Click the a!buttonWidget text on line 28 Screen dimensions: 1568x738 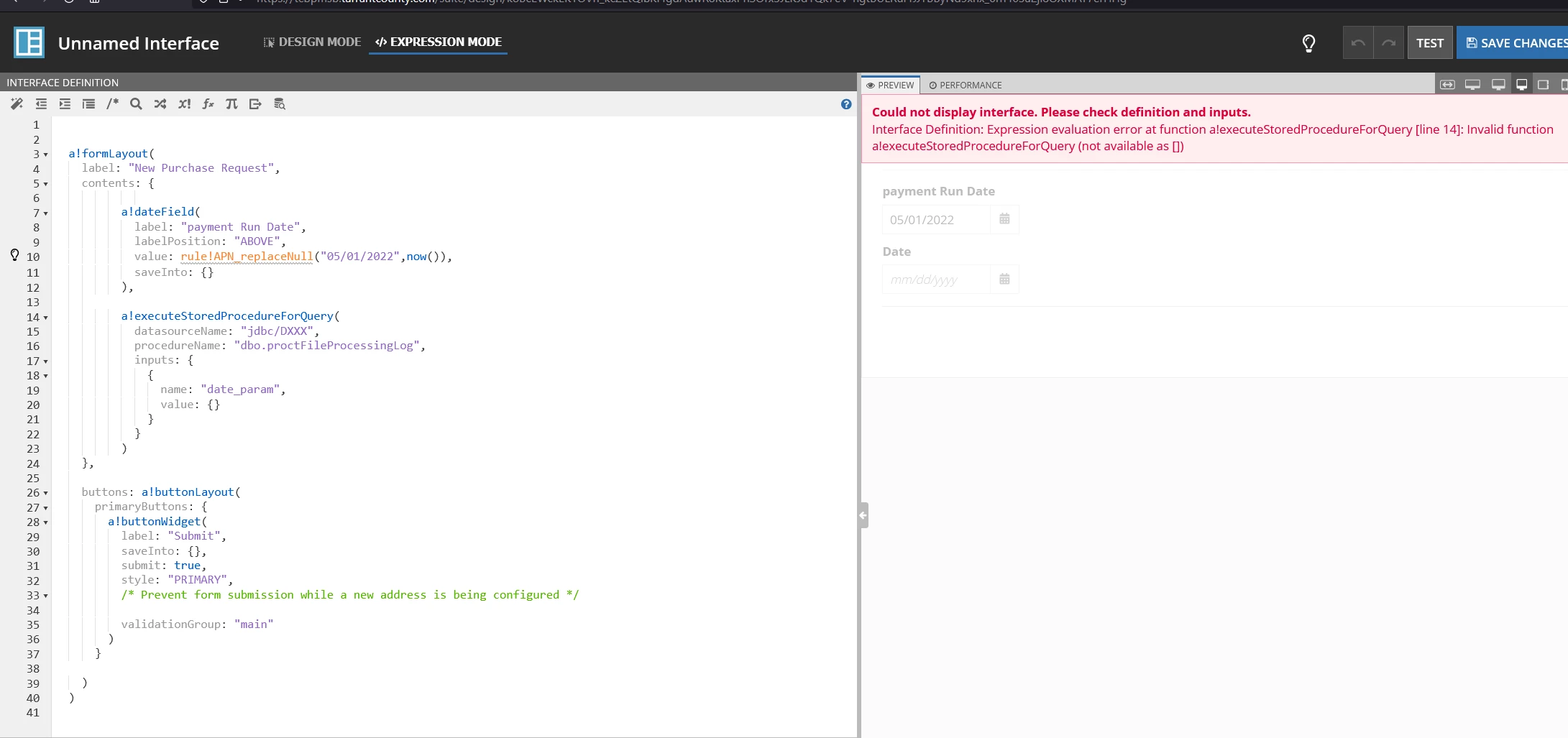pos(154,522)
